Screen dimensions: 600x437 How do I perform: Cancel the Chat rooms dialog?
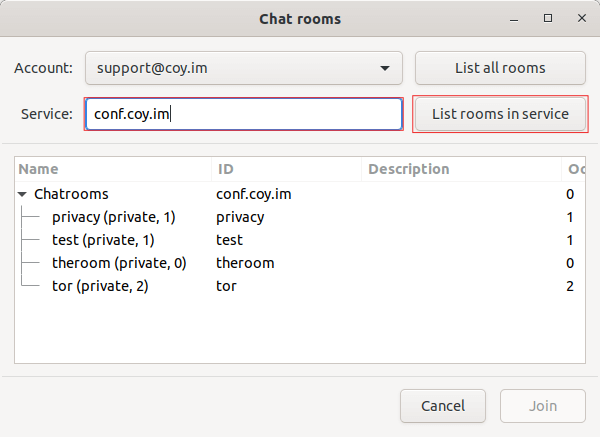(x=443, y=406)
